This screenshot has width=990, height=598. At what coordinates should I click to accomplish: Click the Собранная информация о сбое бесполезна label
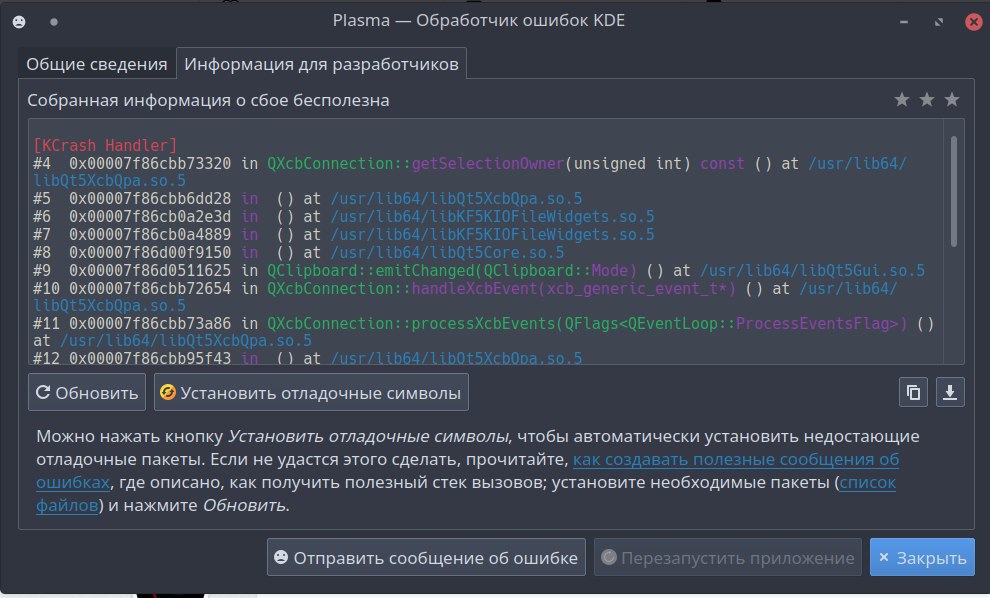(208, 100)
